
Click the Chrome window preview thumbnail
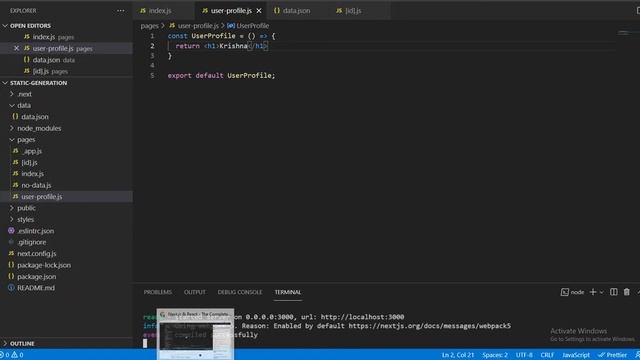pyautogui.click(x=196, y=335)
